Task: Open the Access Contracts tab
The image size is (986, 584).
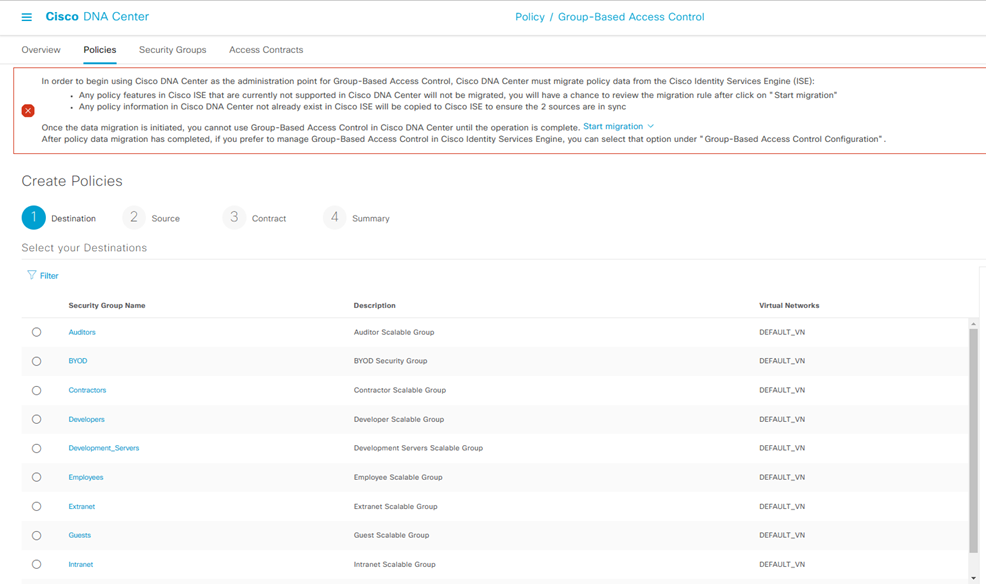Action: pos(266,50)
